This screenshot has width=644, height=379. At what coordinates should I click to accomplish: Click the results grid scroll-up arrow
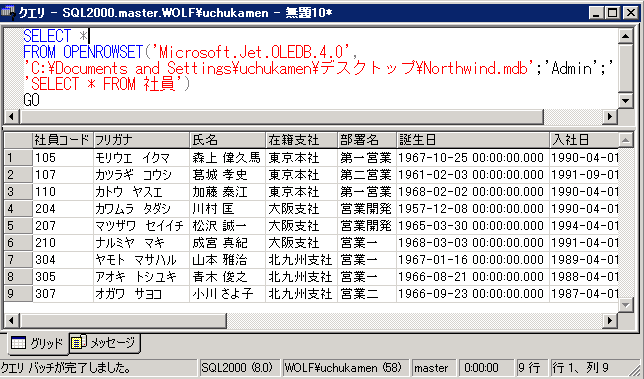(625, 140)
